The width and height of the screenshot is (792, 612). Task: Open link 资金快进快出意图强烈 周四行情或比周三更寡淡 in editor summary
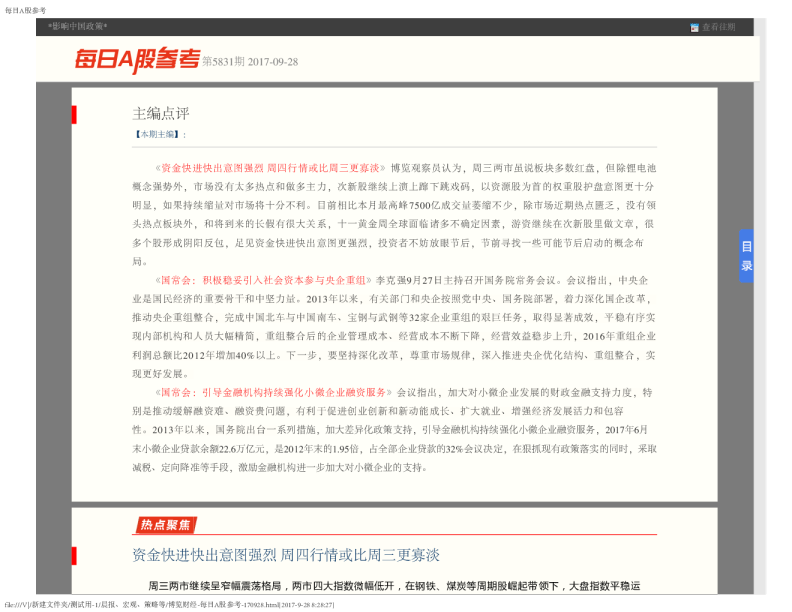coord(270,168)
